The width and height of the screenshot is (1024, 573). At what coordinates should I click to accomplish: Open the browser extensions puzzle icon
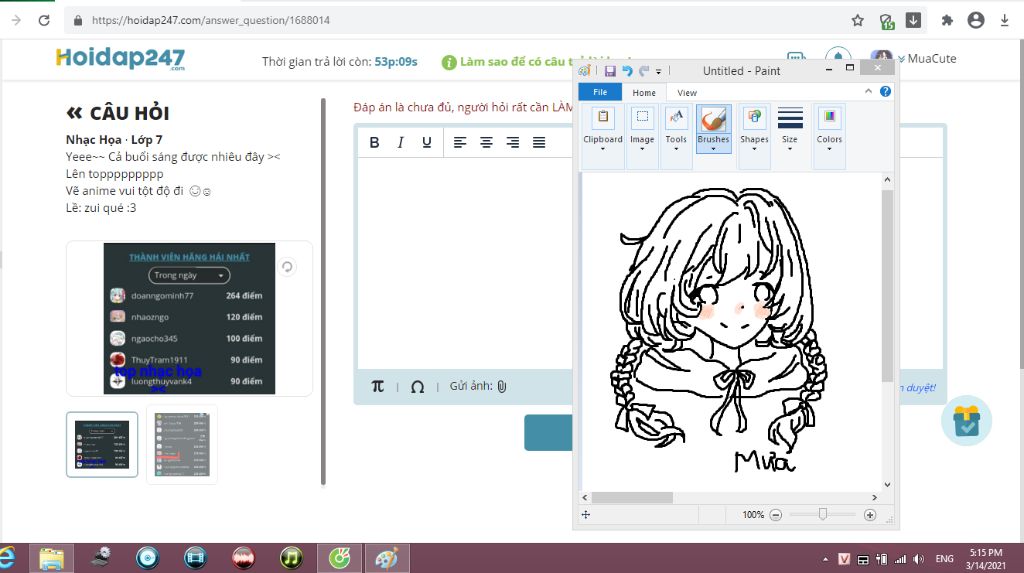click(947, 20)
